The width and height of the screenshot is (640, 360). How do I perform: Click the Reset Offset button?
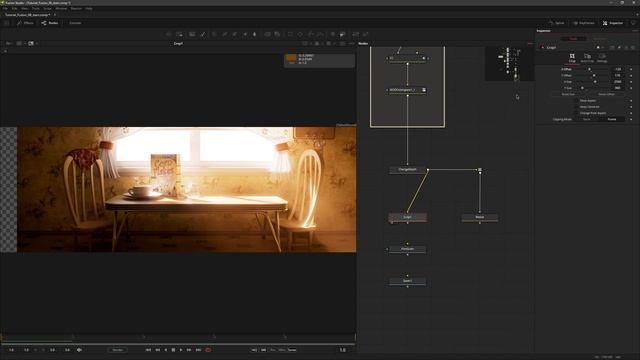[607, 94]
